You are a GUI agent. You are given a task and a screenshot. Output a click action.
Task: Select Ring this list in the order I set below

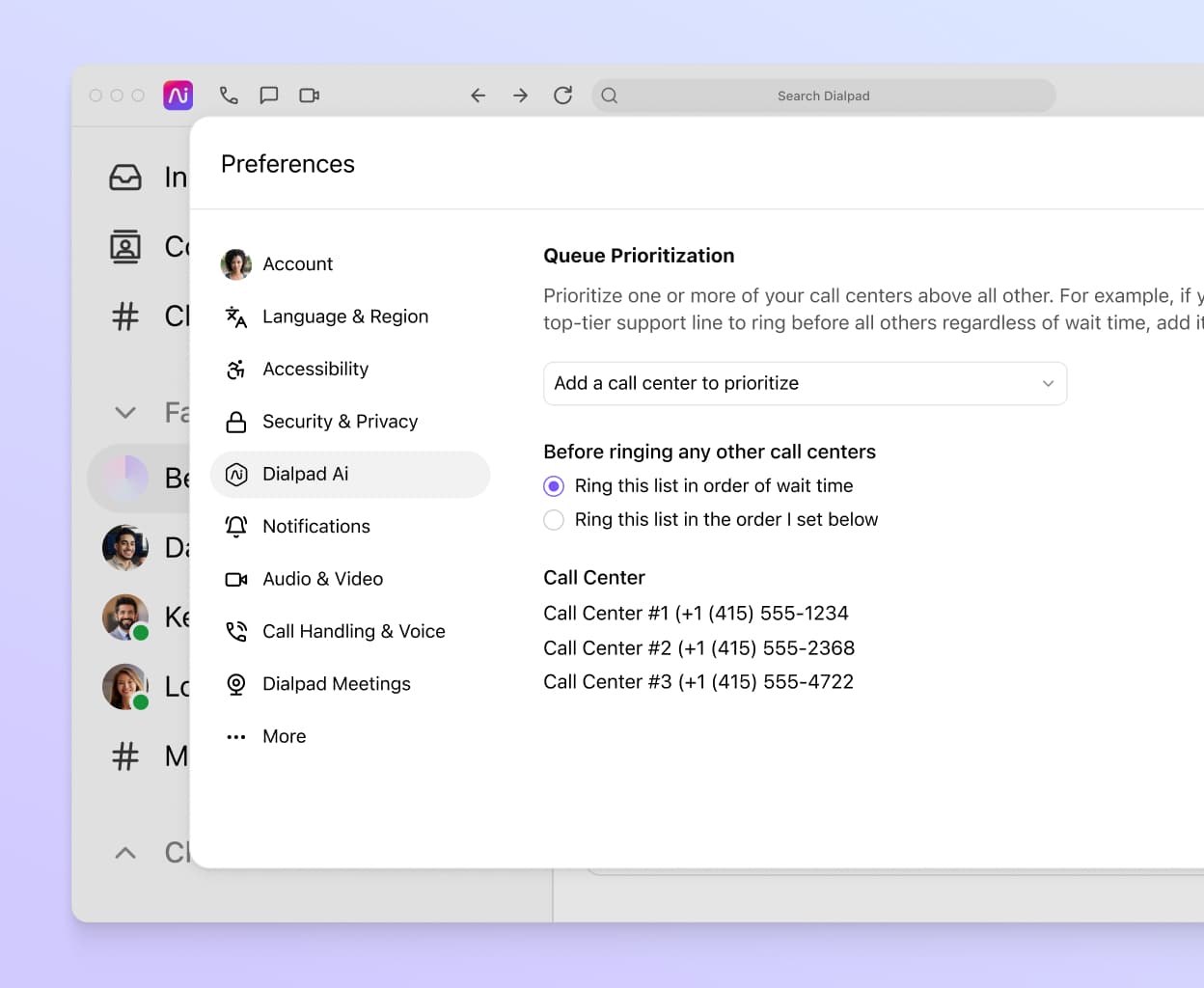point(553,519)
